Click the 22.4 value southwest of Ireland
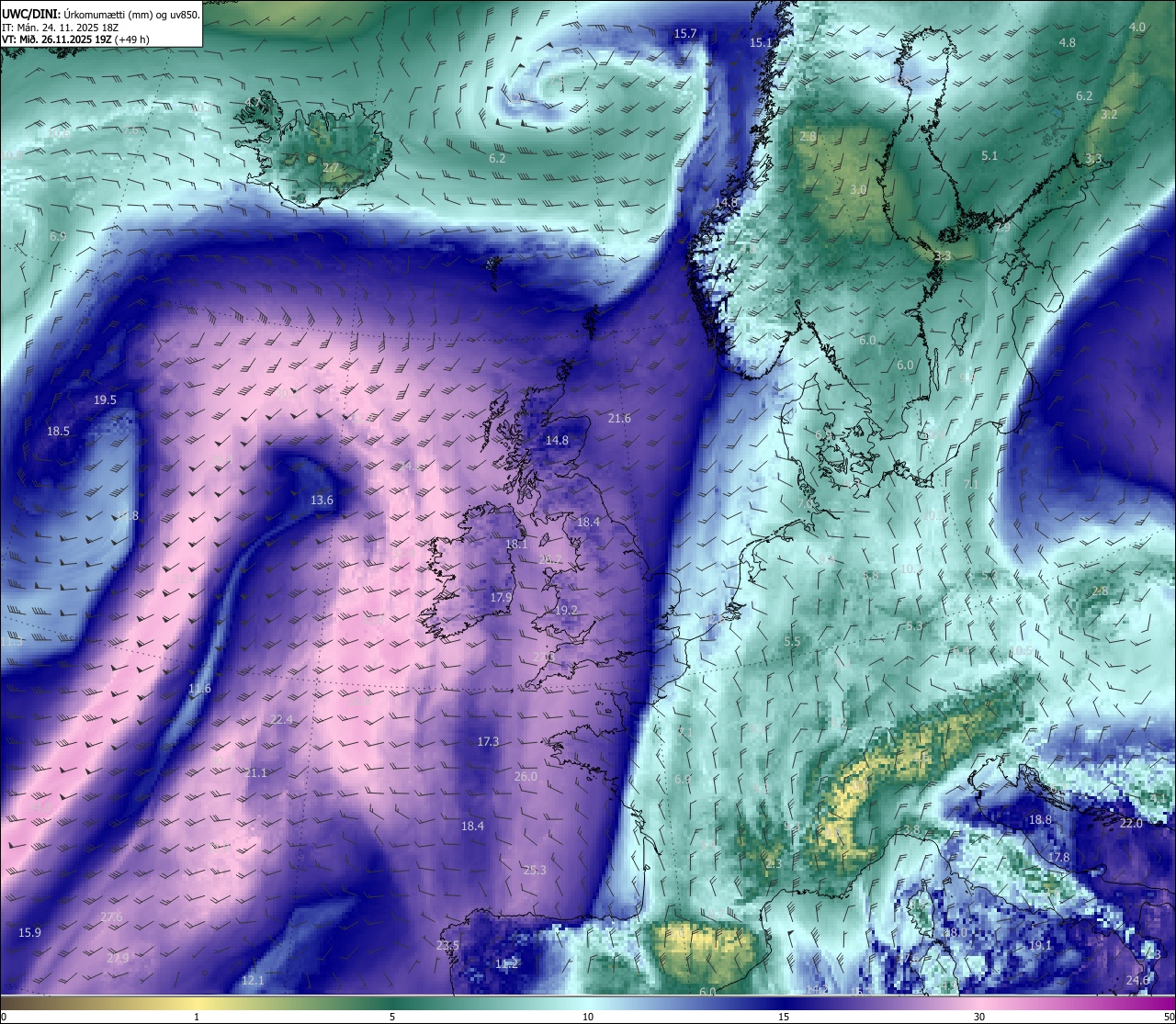Image resolution: width=1176 pixels, height=1024 pixels. pyautogui.click(x=282, y=720)
